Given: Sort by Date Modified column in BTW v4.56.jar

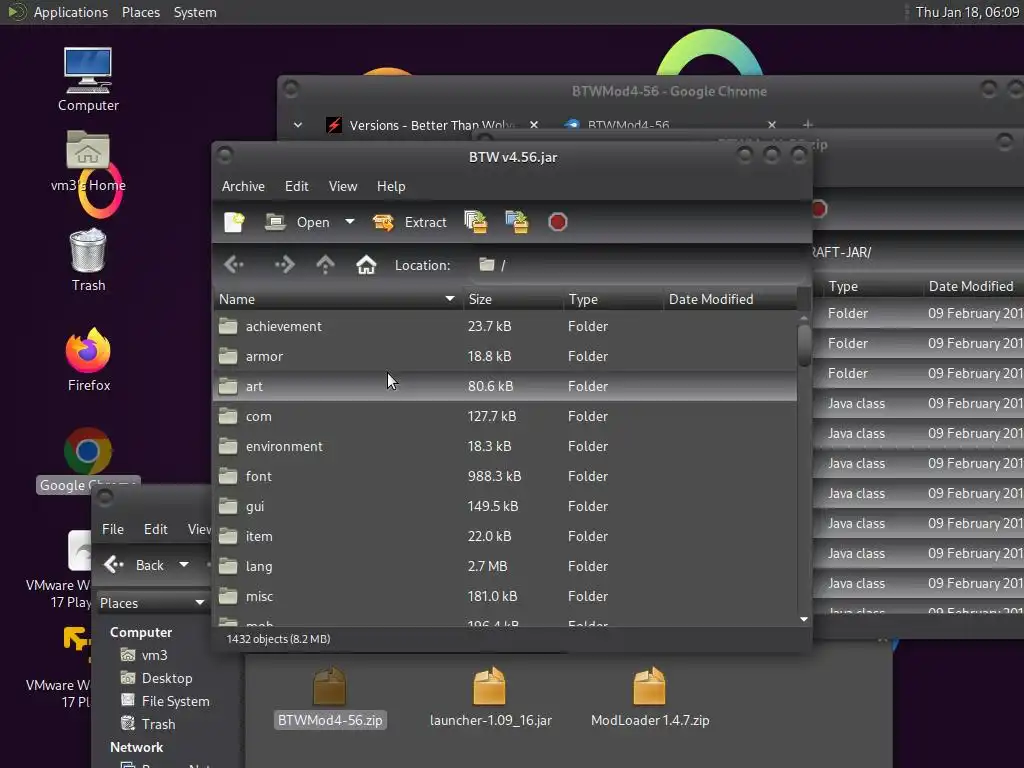Looking at the screenshot, I should coord(730,299).
